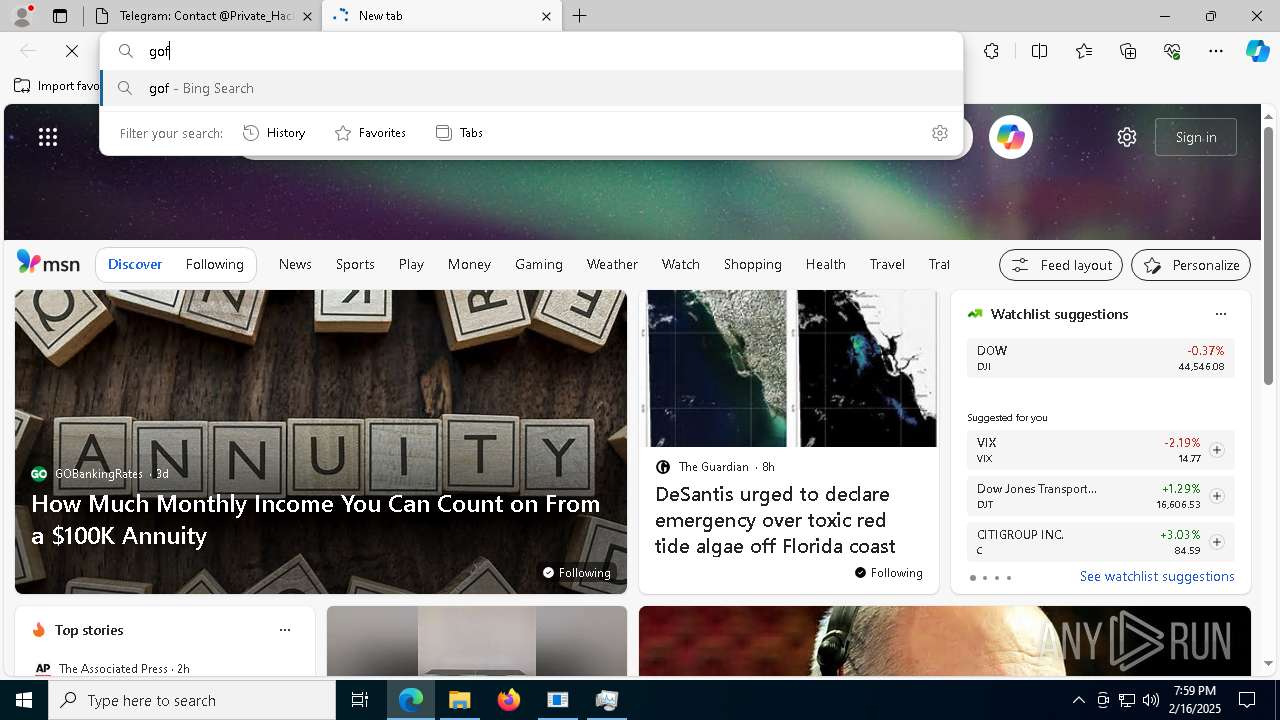This screenshot has height=720, width=1280.
Task: Open Browser essentials heart icon
Action: [x=1172, y=51]
